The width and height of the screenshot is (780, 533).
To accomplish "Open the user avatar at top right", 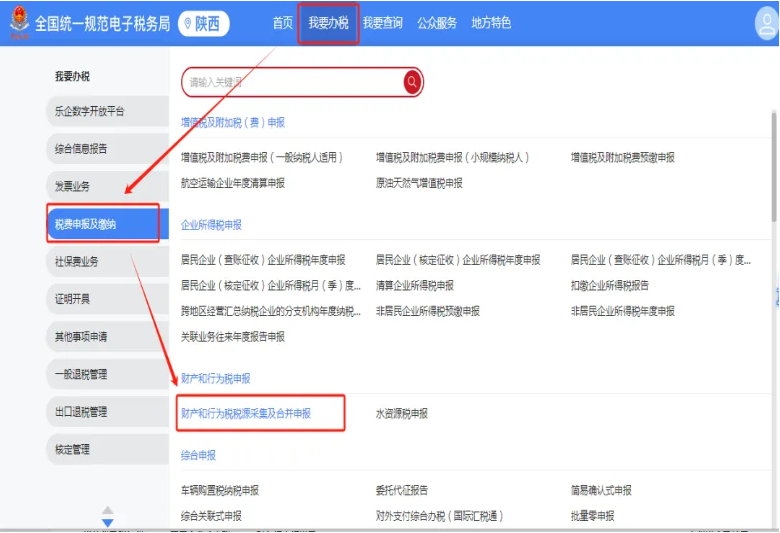I will [x=766, y=24].
